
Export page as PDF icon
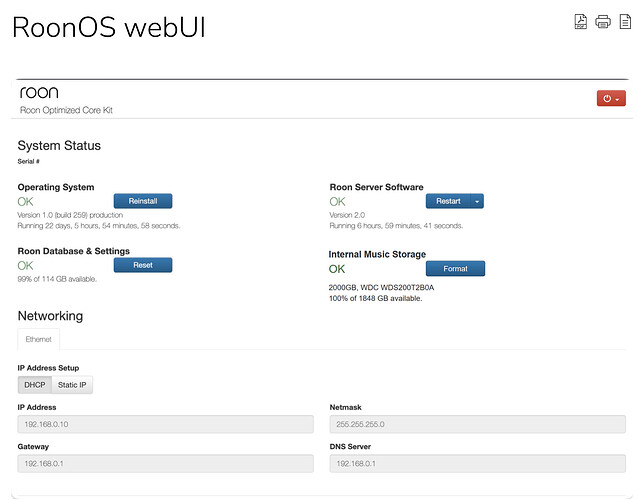[580, 21]
